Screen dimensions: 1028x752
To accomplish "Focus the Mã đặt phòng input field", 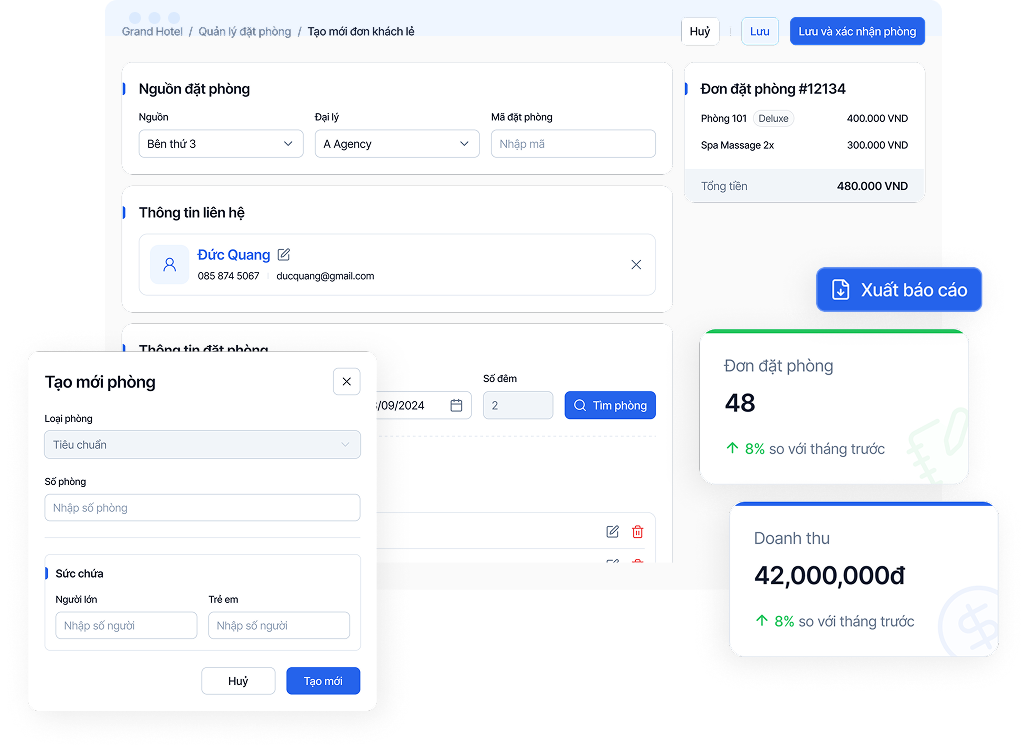I will [573, 144].
